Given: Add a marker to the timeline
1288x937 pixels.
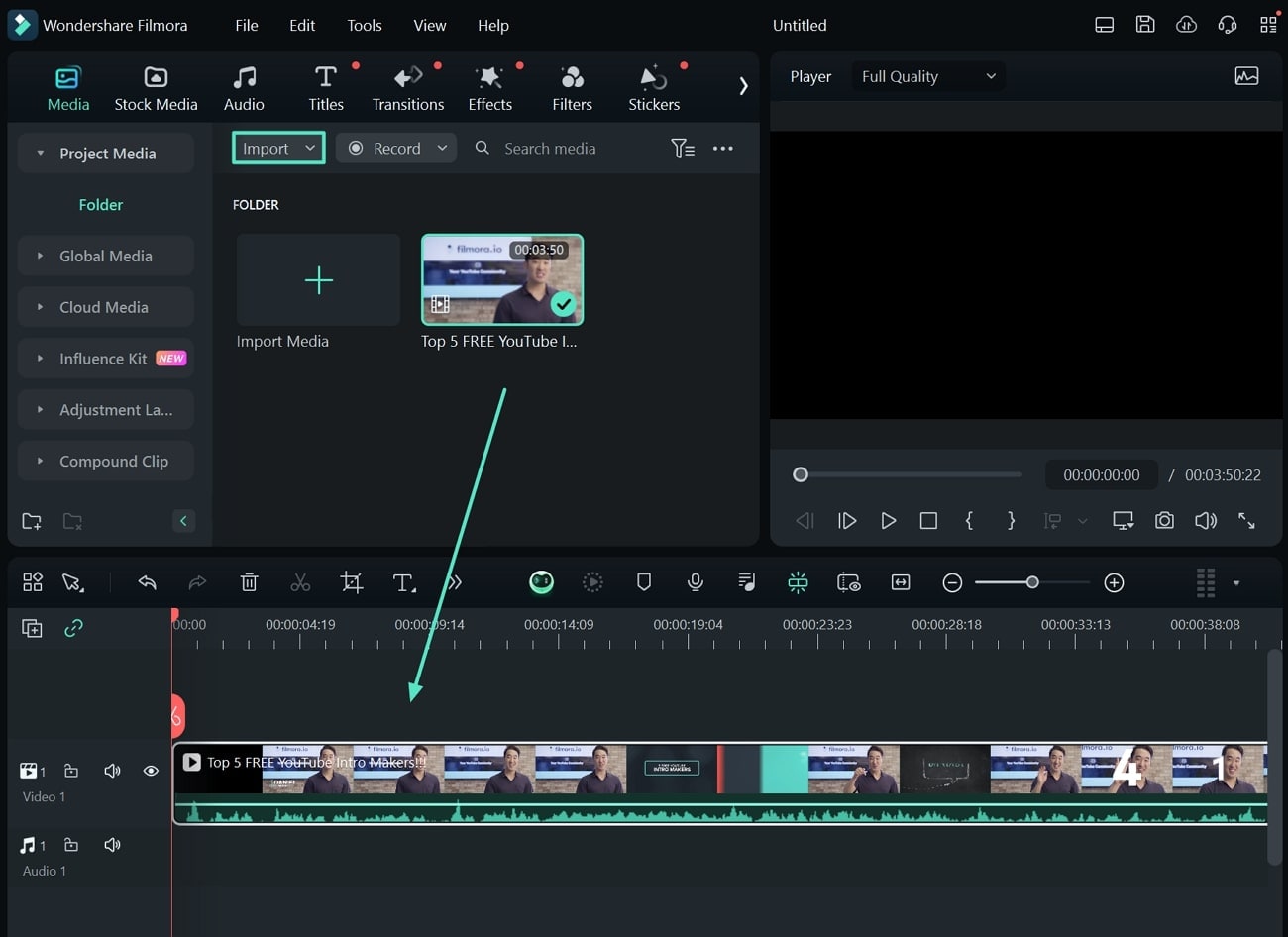Looking at the screenshot, I should coord(644,582).
